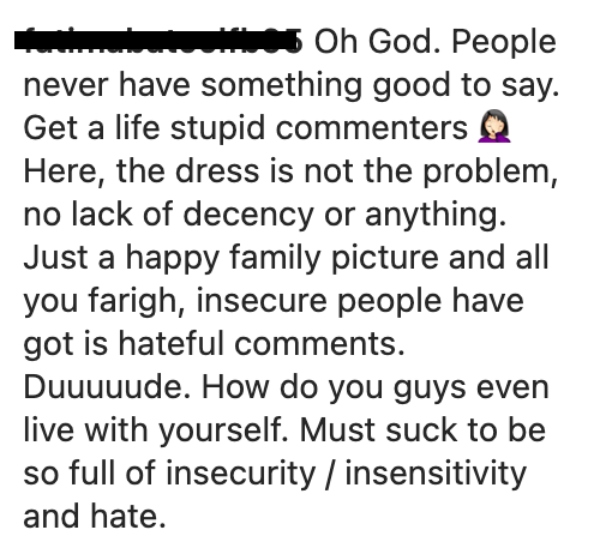
Task: Click the word 'Duuuuude.'
Action: tap(107, 387)
